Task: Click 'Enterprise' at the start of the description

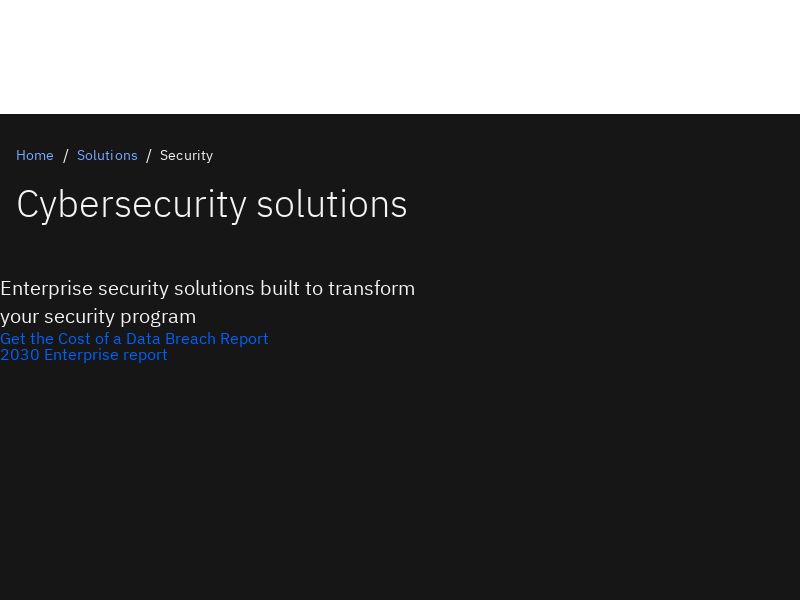Action: [46, 288]
